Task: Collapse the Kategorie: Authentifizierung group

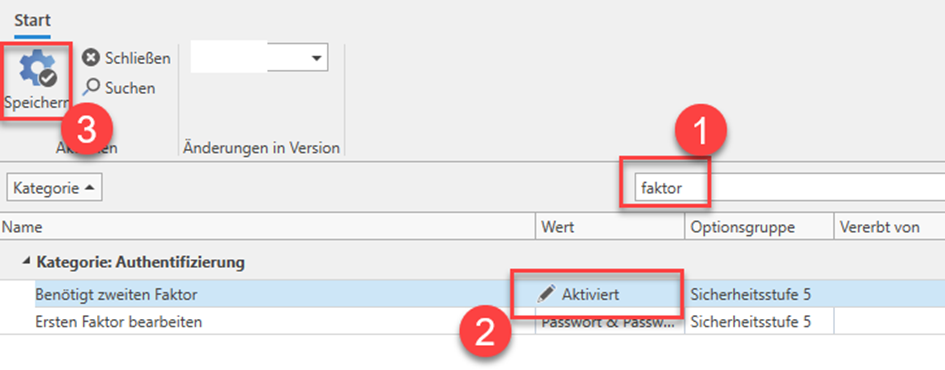Action: coord(26,262)
